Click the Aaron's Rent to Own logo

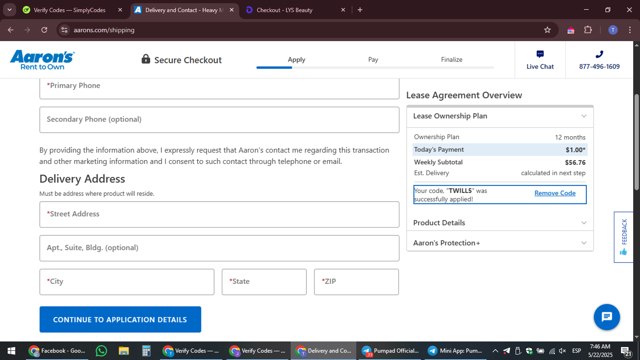pos(42,60)
